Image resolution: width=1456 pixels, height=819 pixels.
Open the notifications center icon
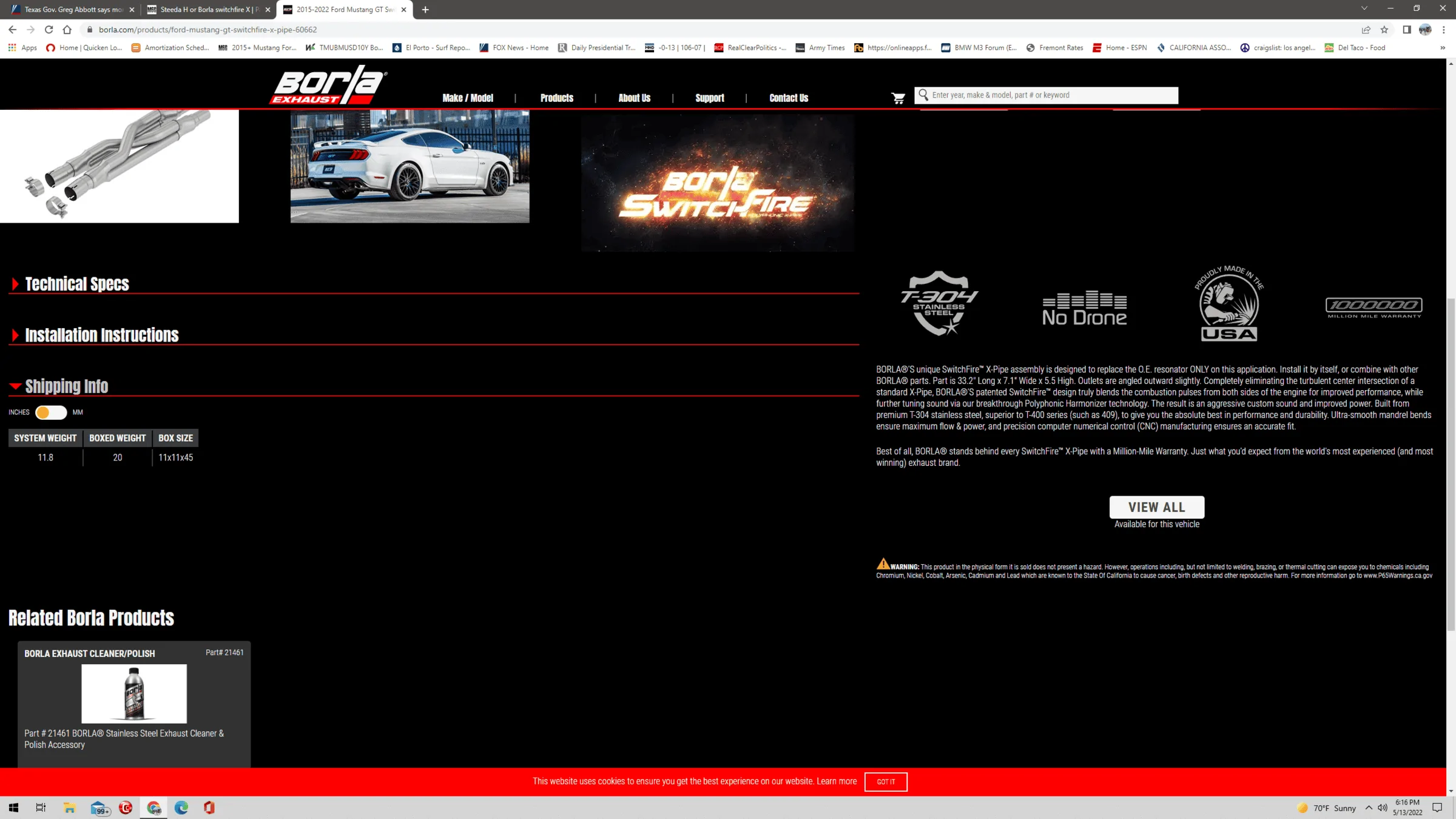point(1437,807)
